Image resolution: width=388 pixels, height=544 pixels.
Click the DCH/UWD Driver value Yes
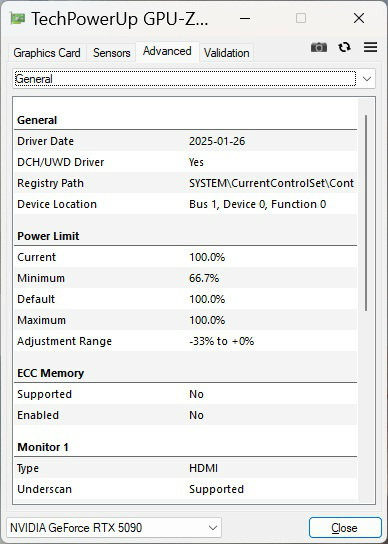(196, 162)
